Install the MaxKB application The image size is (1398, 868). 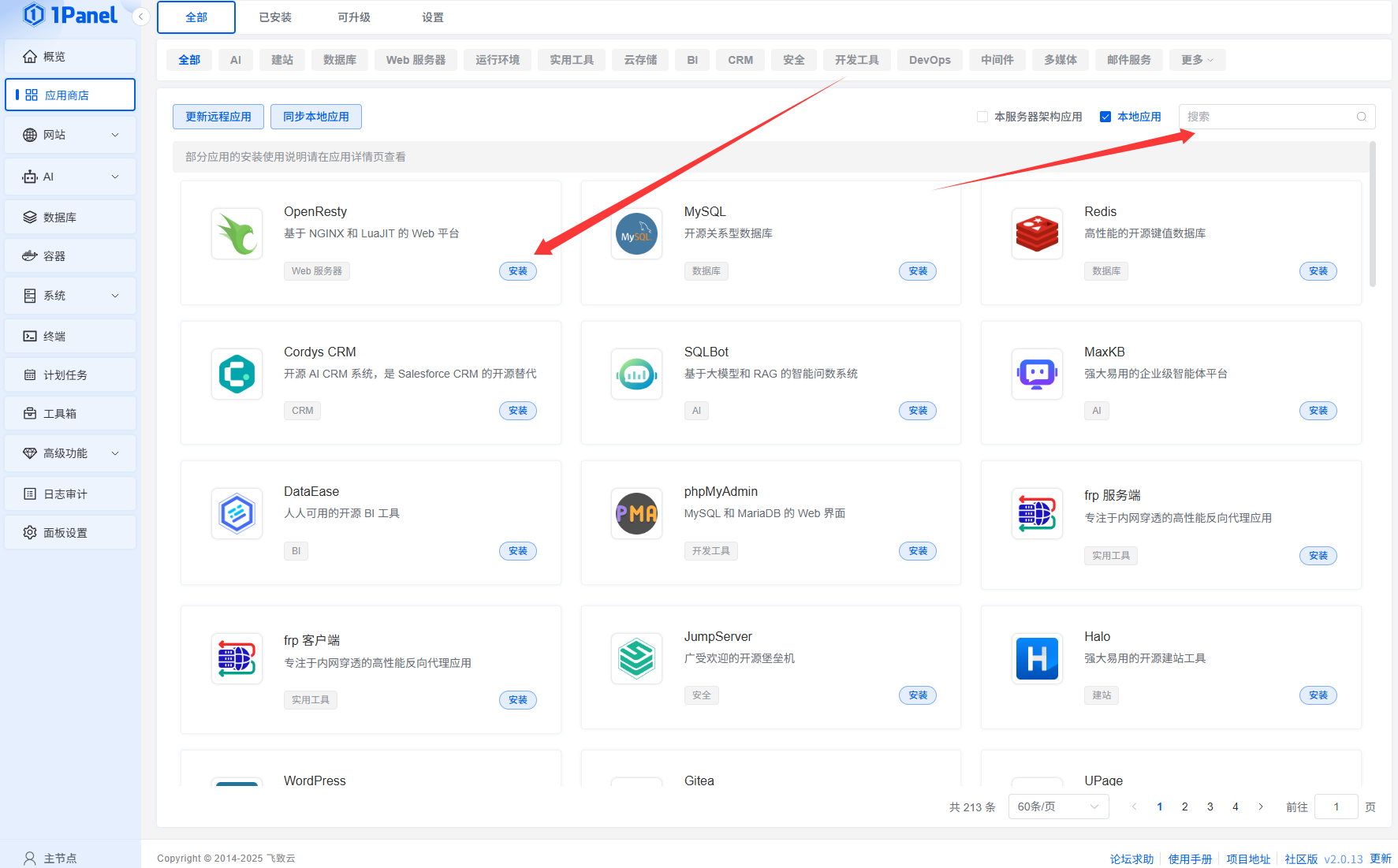[1318, 411]
